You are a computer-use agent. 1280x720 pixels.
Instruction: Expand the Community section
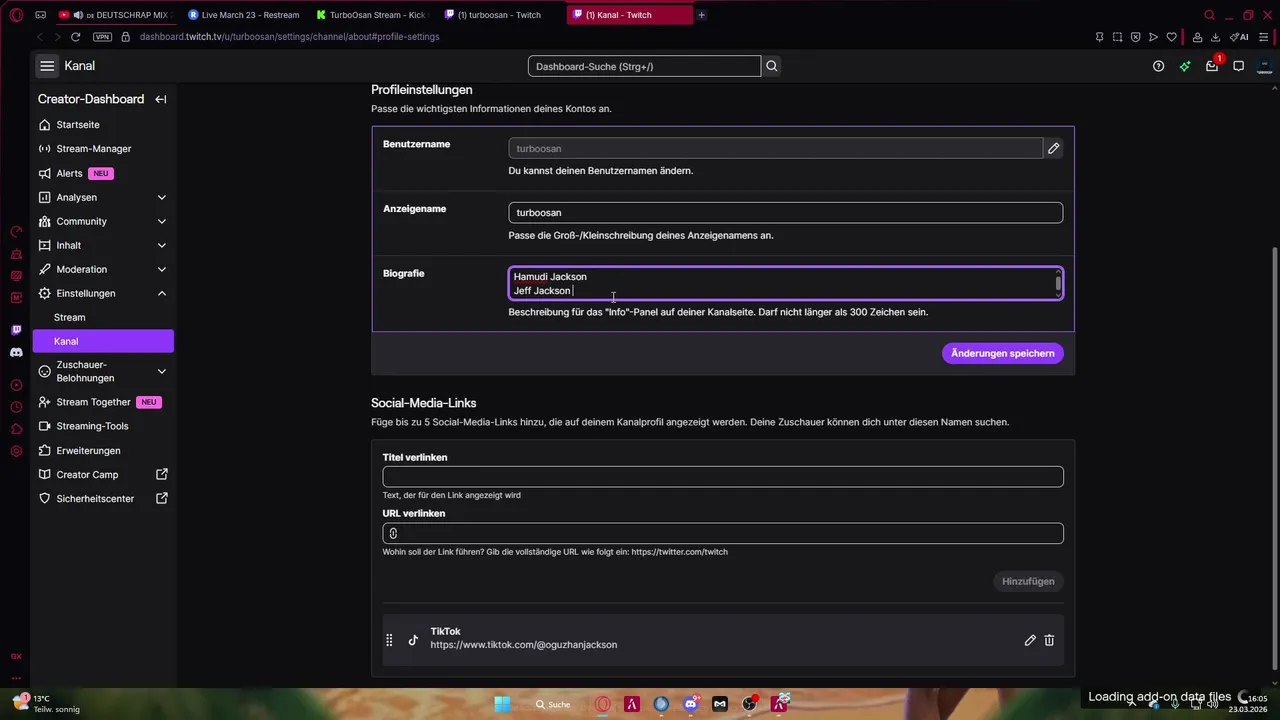(x=162, y=221)
